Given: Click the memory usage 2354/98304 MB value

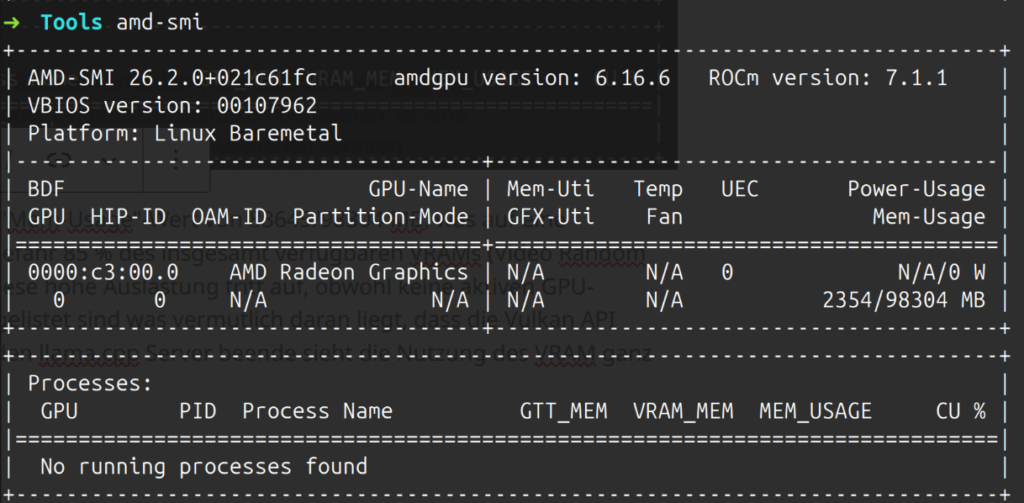Looking at the screenshot, I should [x=903, y=299].
